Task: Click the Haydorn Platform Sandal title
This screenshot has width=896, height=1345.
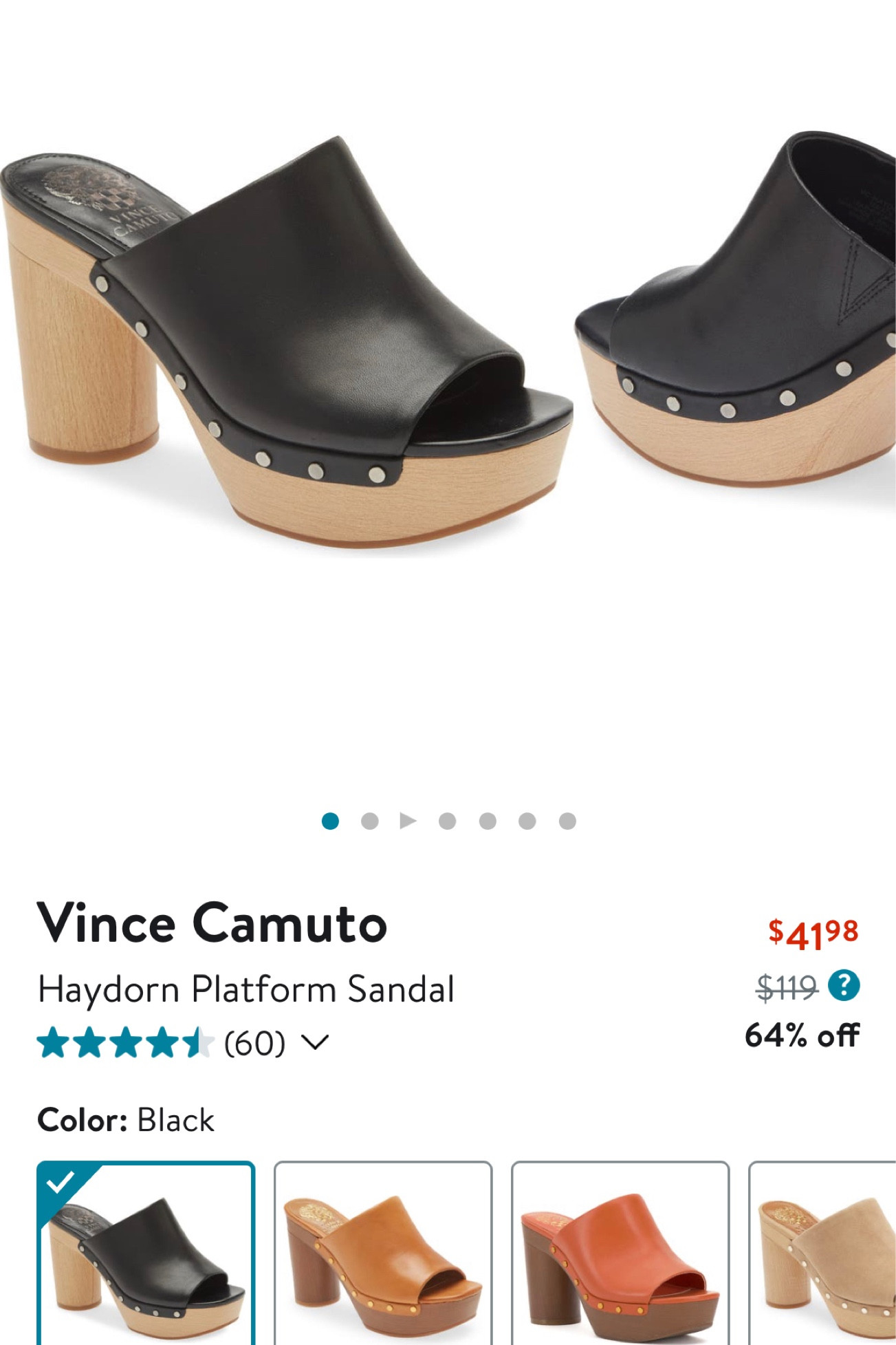Action: [x=246, y=989]
